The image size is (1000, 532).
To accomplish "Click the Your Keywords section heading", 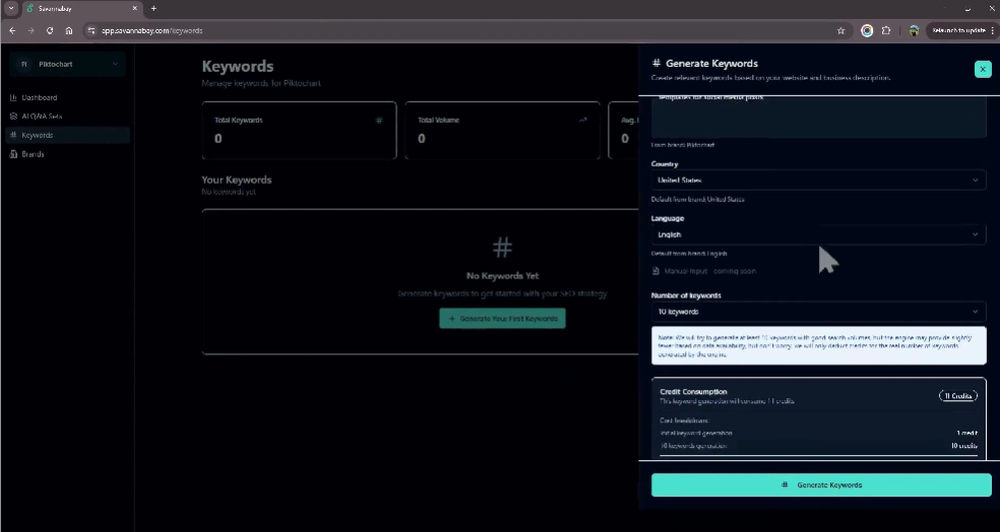I will click(237, 180).
